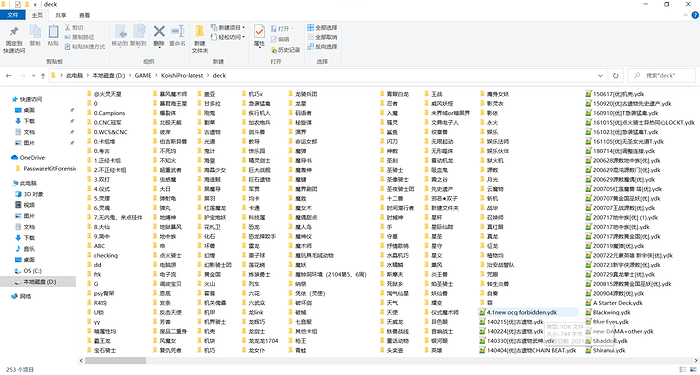Click the Up one level arrow
This screenshot has height=375, width=700.
[43, 76]
